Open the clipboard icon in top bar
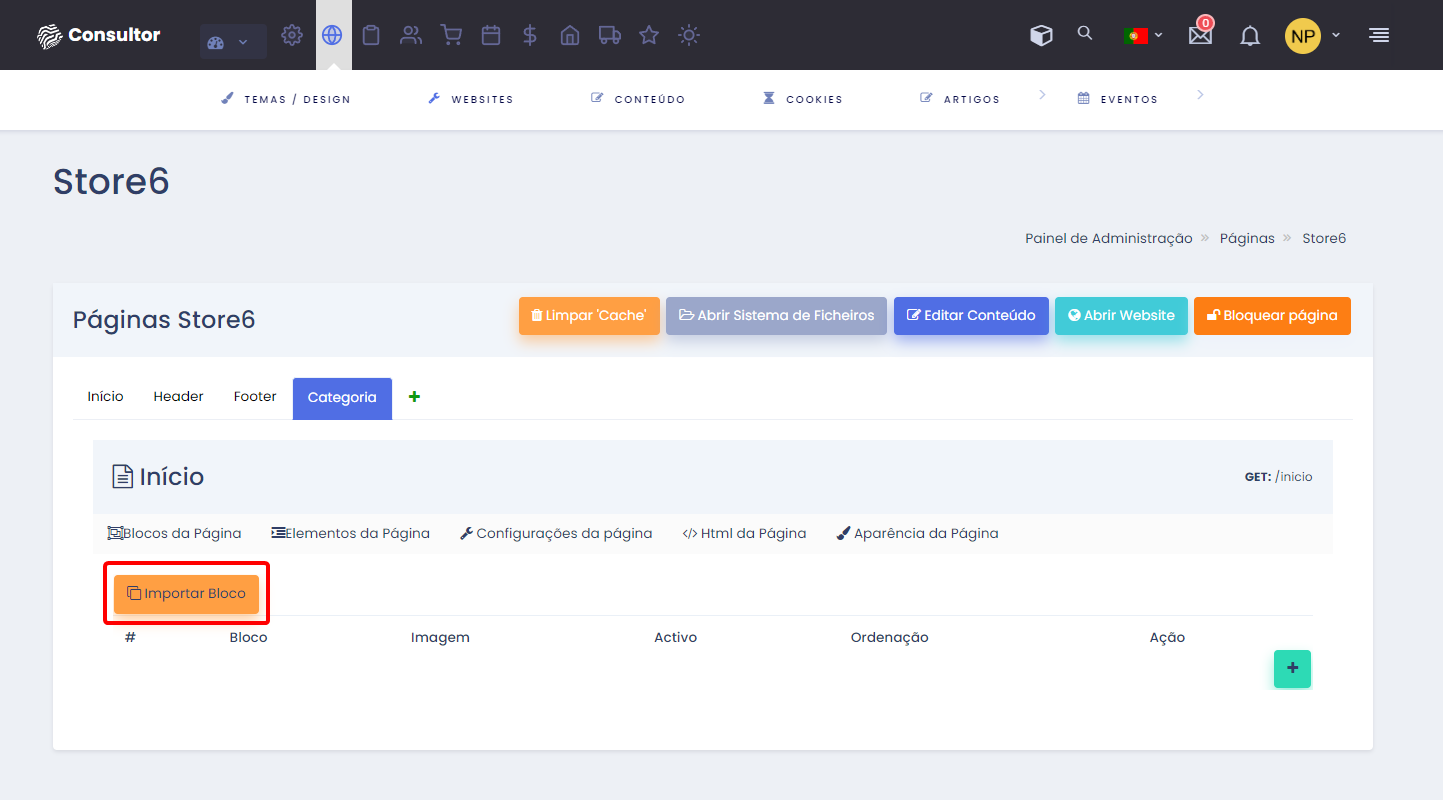Image resolution: width=1443 pixels, height=800 pixels. (371, 35)
